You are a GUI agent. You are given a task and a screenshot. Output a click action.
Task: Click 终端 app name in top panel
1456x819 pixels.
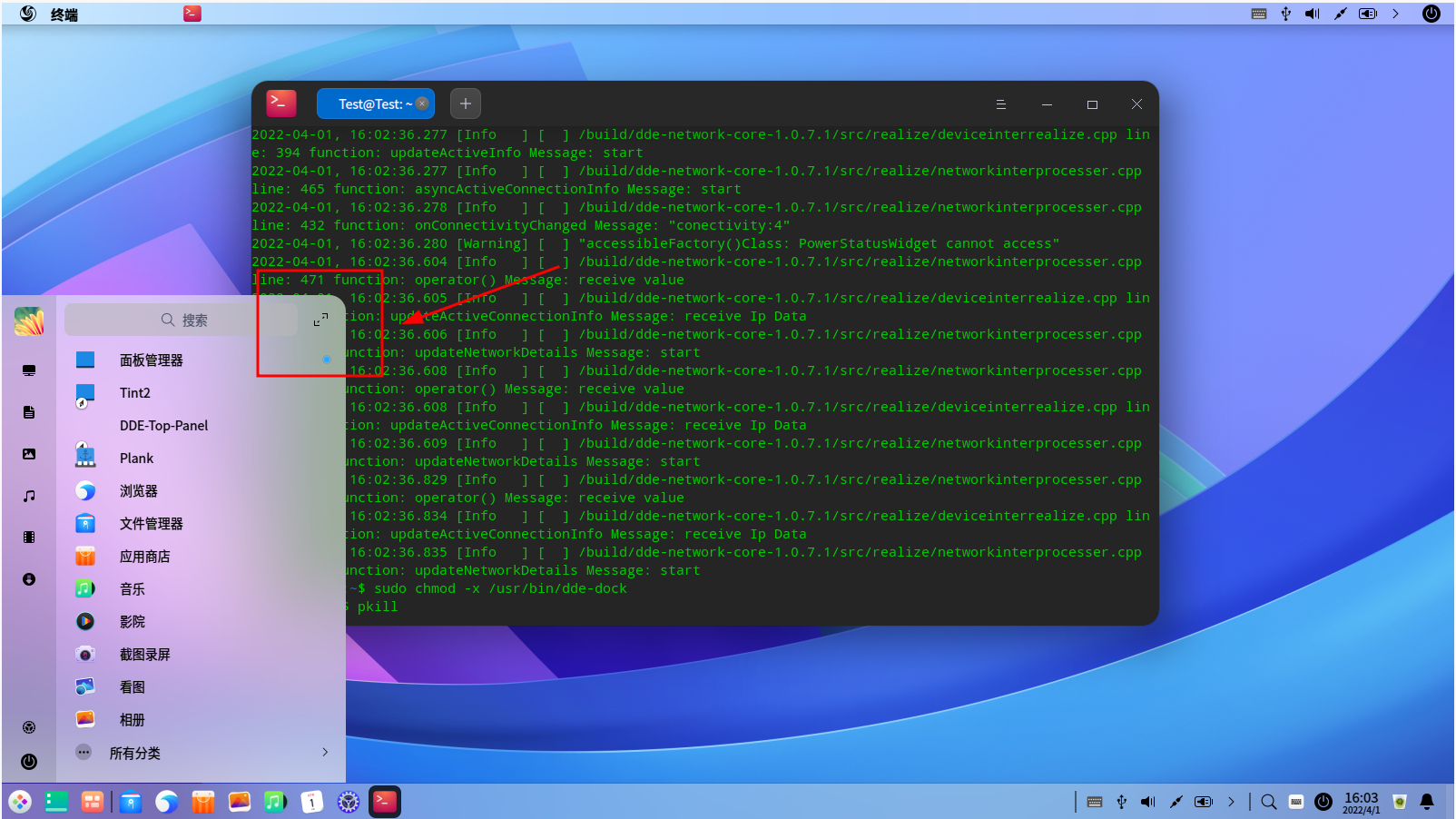pyautogui.click(x=64, y=15)
